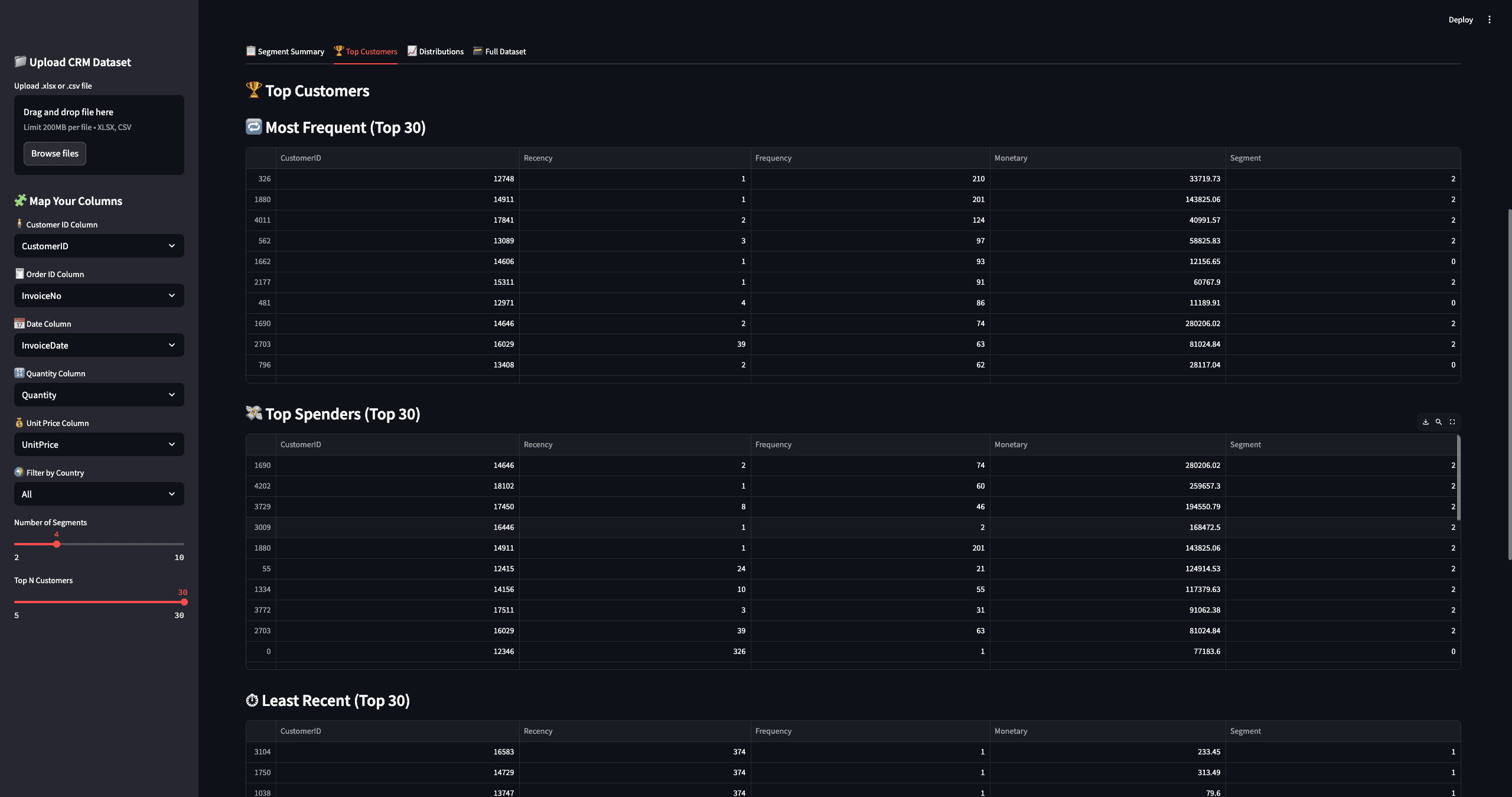Viewport: 1512px width, 797px height.
Task: Click the money bag icon beside Top Spenders heading
Action: [253, 413]
